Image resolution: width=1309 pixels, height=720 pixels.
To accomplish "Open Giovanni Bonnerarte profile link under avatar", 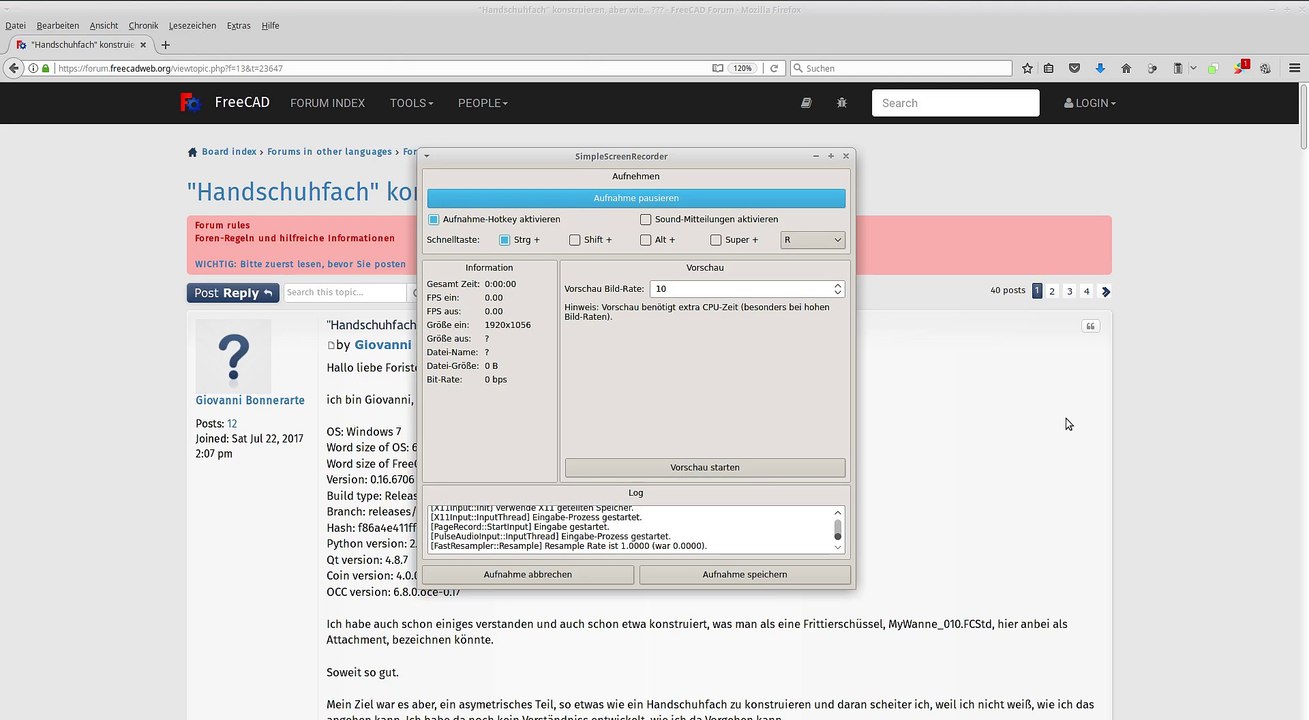I will click(x=250, y=400).
